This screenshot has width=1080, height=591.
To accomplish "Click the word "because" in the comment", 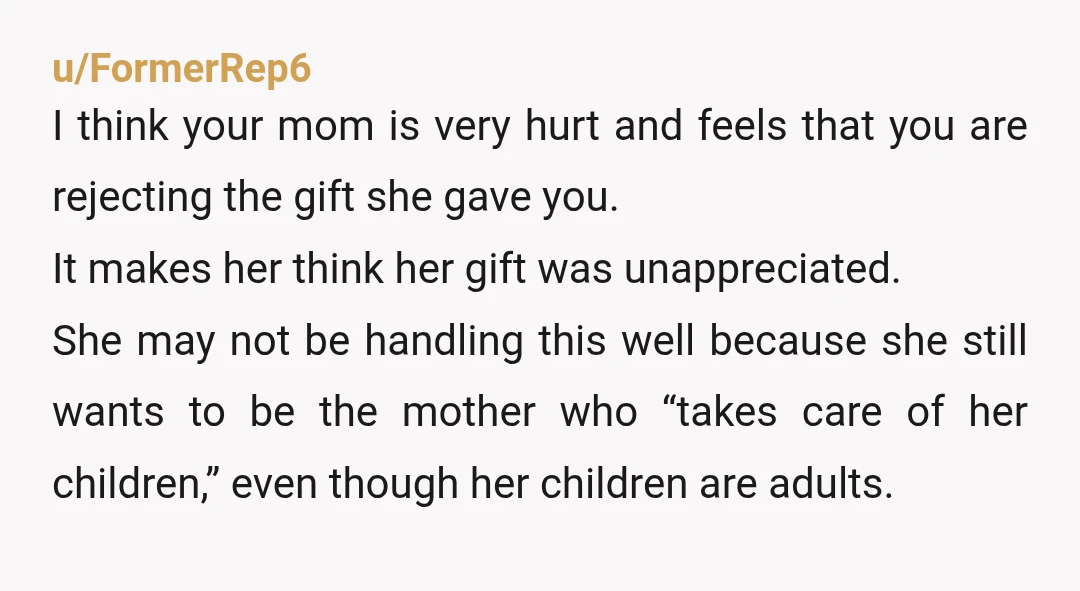I will coord(787,340).
